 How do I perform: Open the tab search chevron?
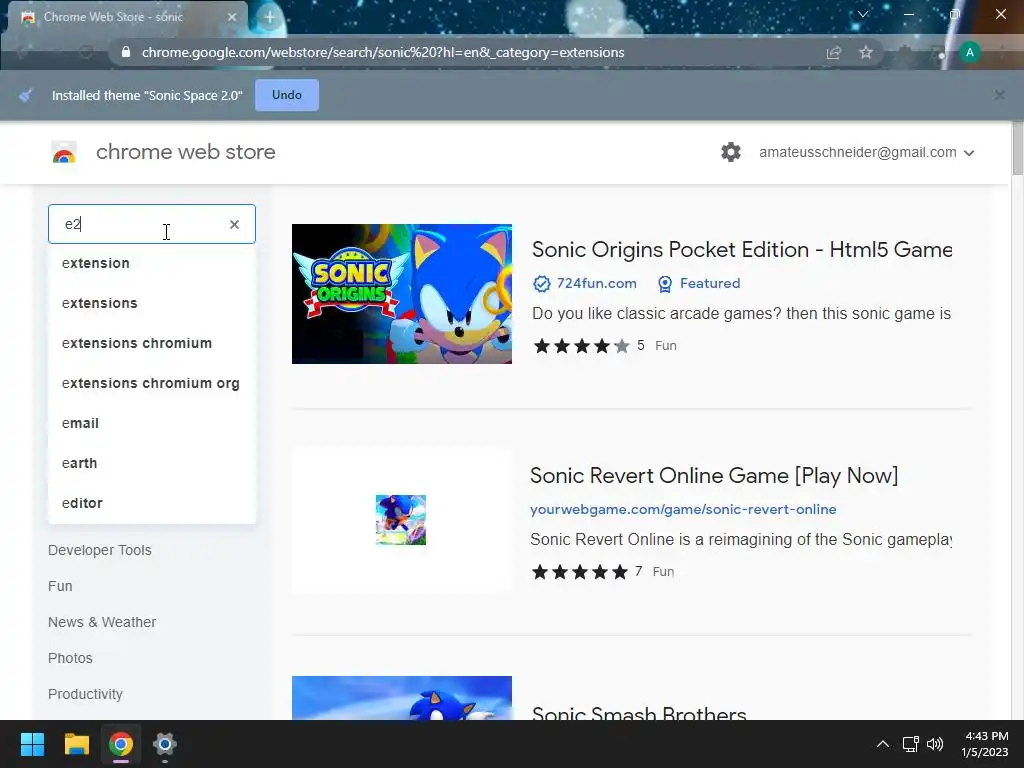pos(863,14)
